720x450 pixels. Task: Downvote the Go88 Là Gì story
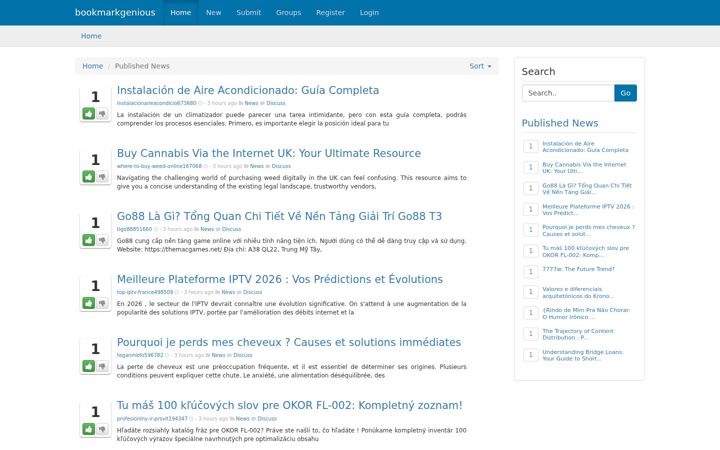(102, 240)
